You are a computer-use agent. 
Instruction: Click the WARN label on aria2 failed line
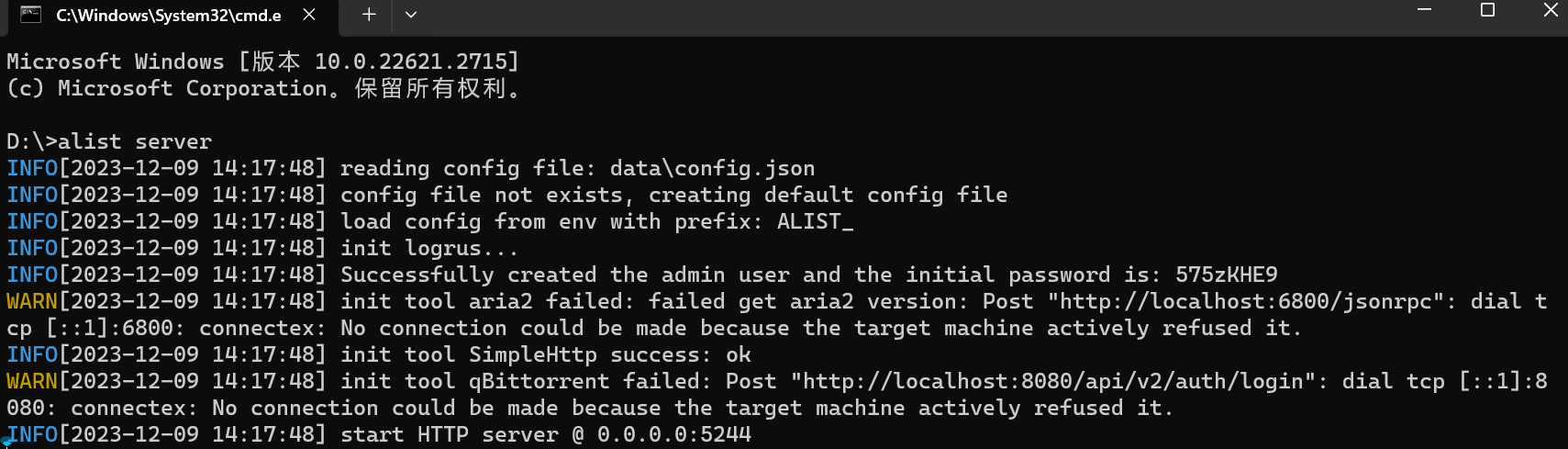32,301
